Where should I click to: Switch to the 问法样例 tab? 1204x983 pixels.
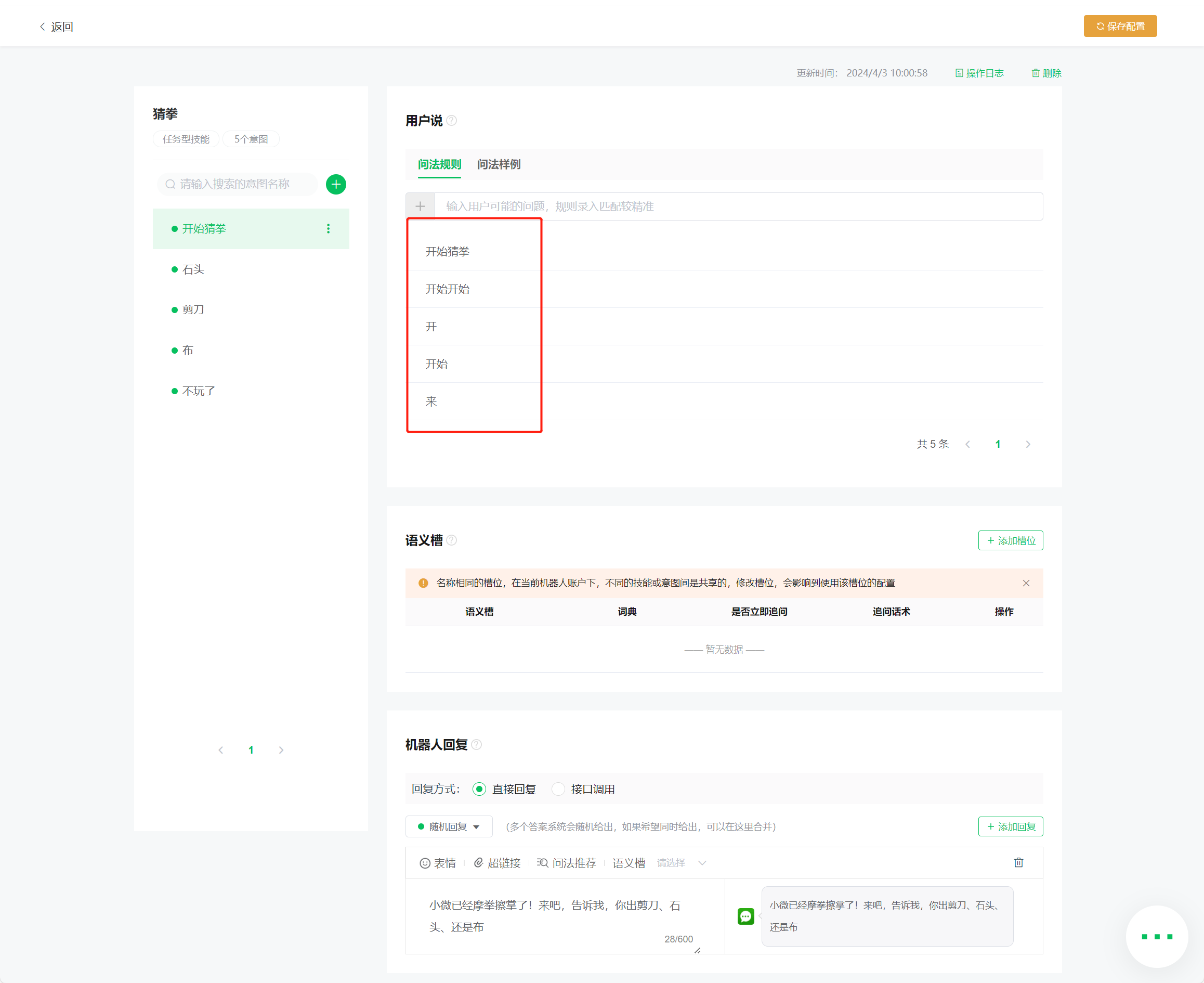pos(499,164)
